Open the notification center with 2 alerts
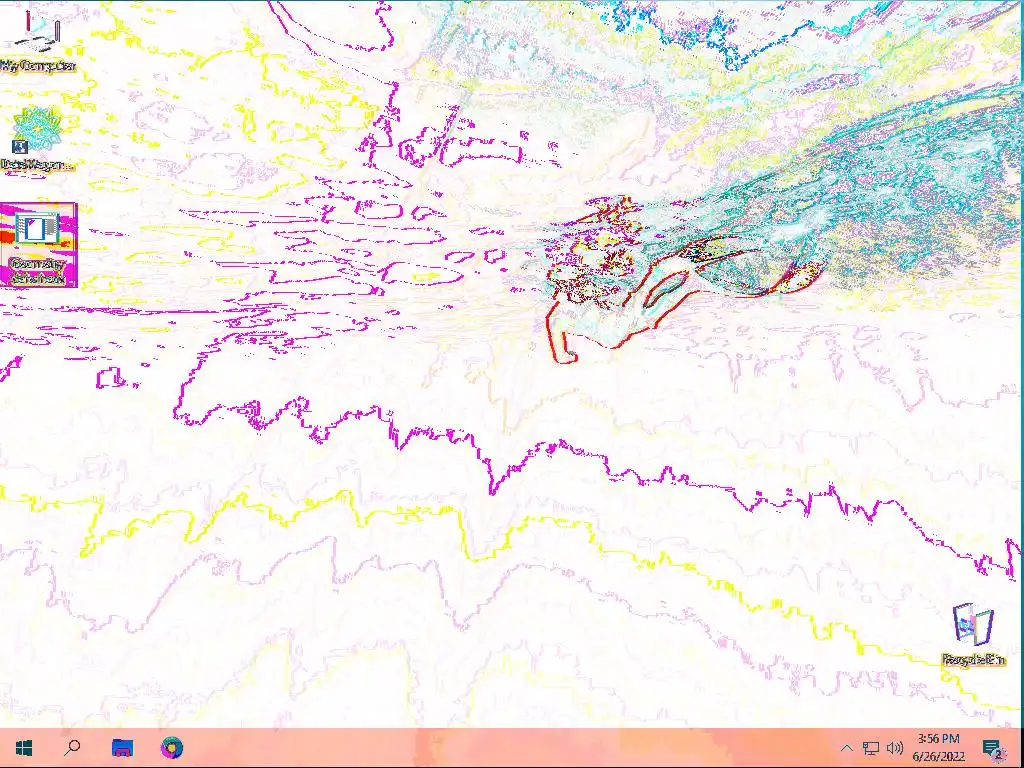Viewport: 1024px width, 768px height. tap(993, 748)
